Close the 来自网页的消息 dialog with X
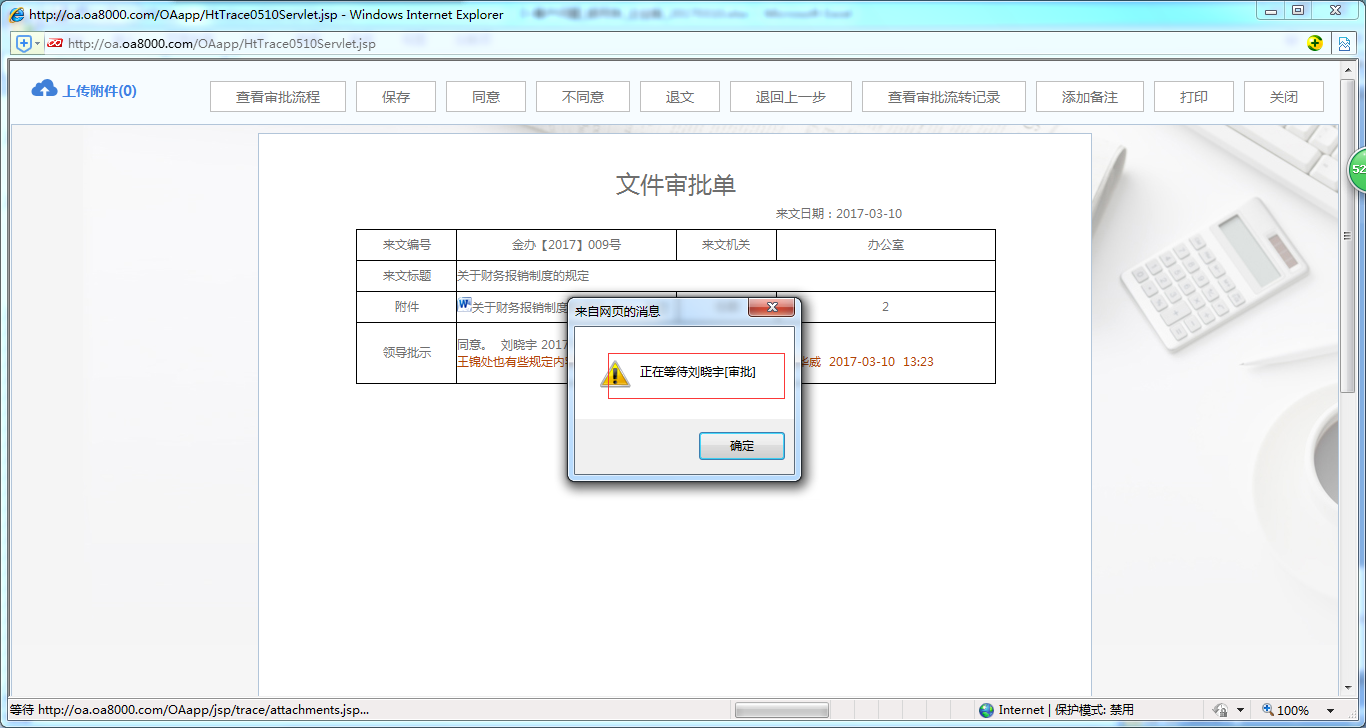The height and width of the screenshot is (728, 1366). tap(771, 308)
